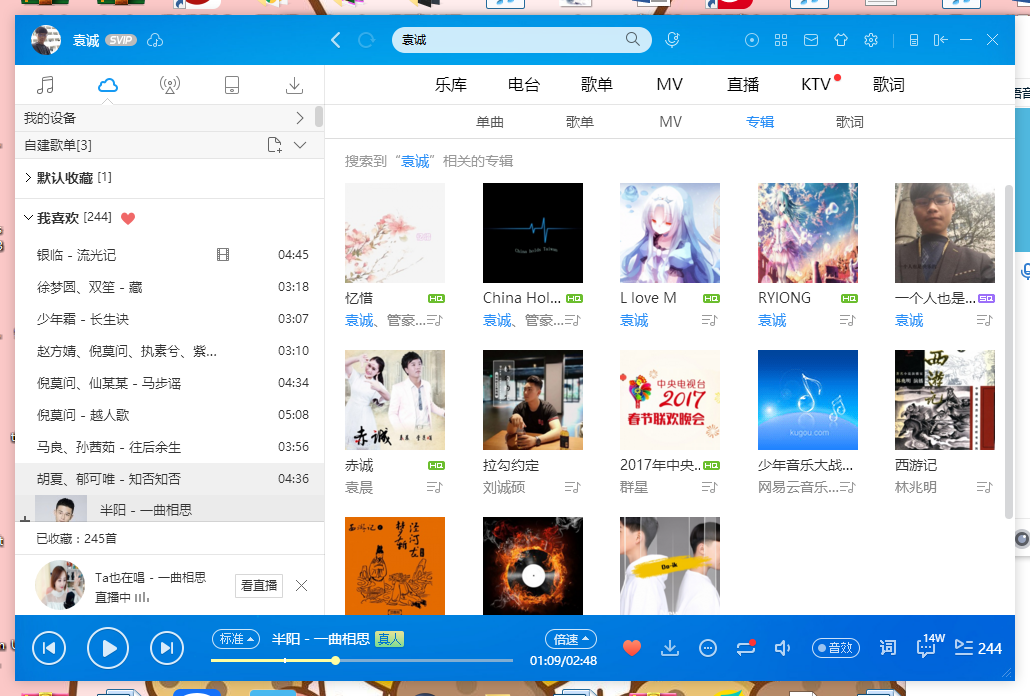The image size is (1030, 696).
Task: Open the local music tab with the note icon
Action: [45, 85]
